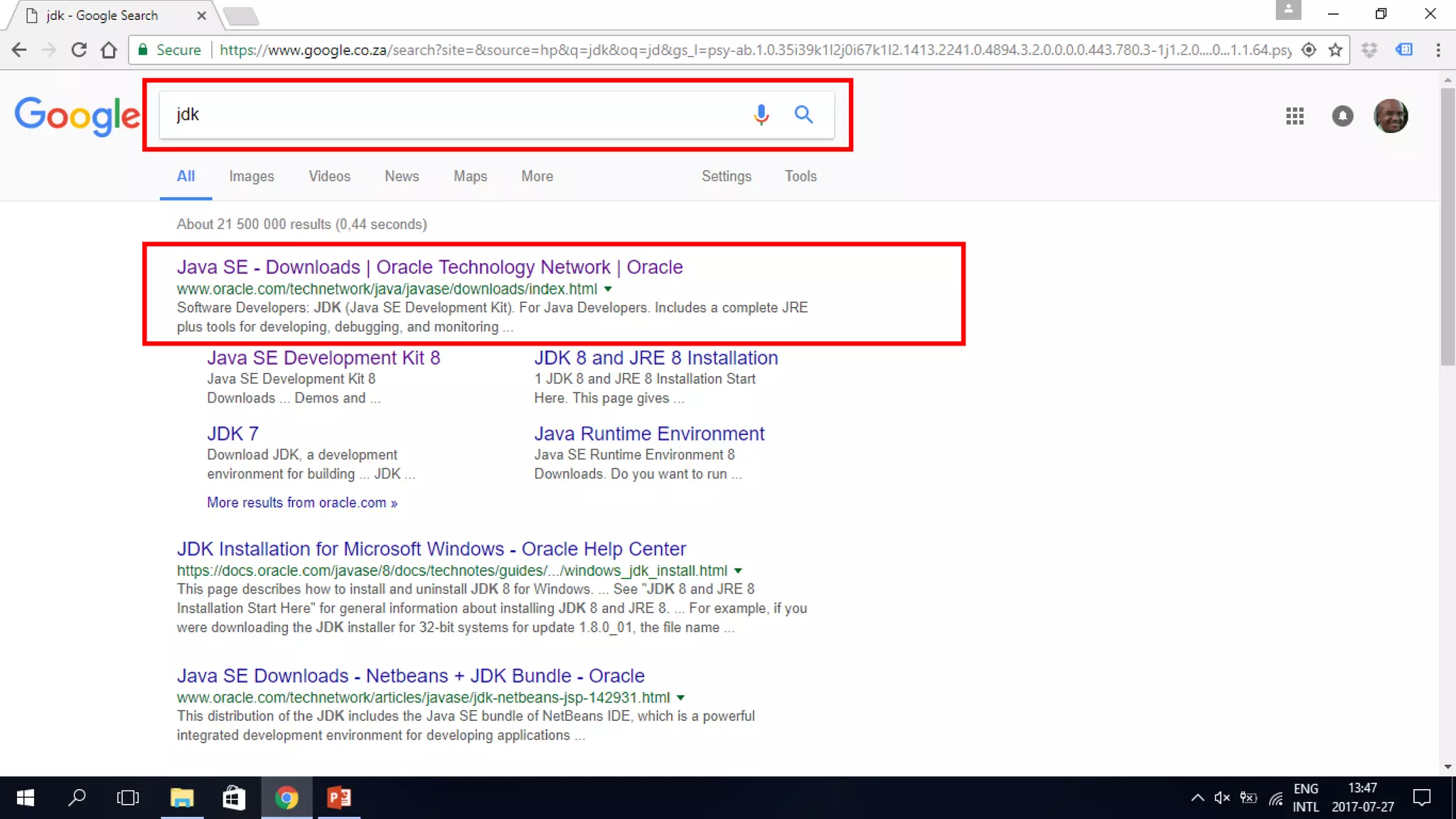Click the Chrome profile person icon
The image size is (1456, 819).
point(1288,10)
